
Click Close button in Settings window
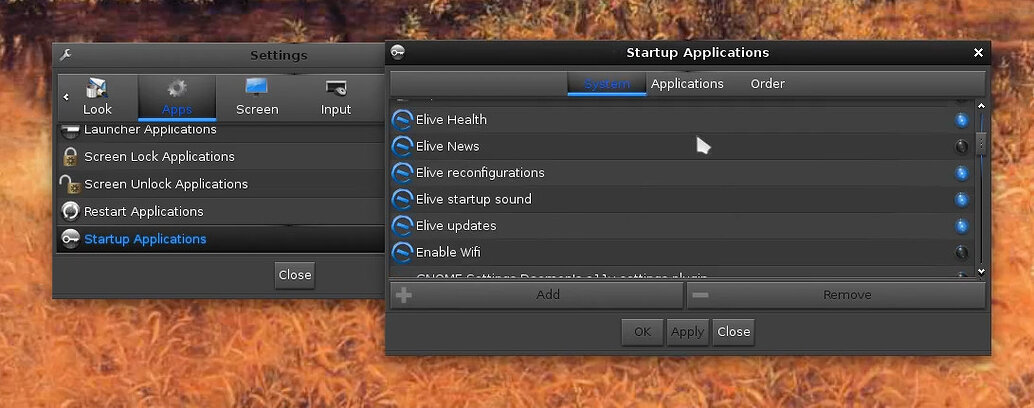coord(295,275)
